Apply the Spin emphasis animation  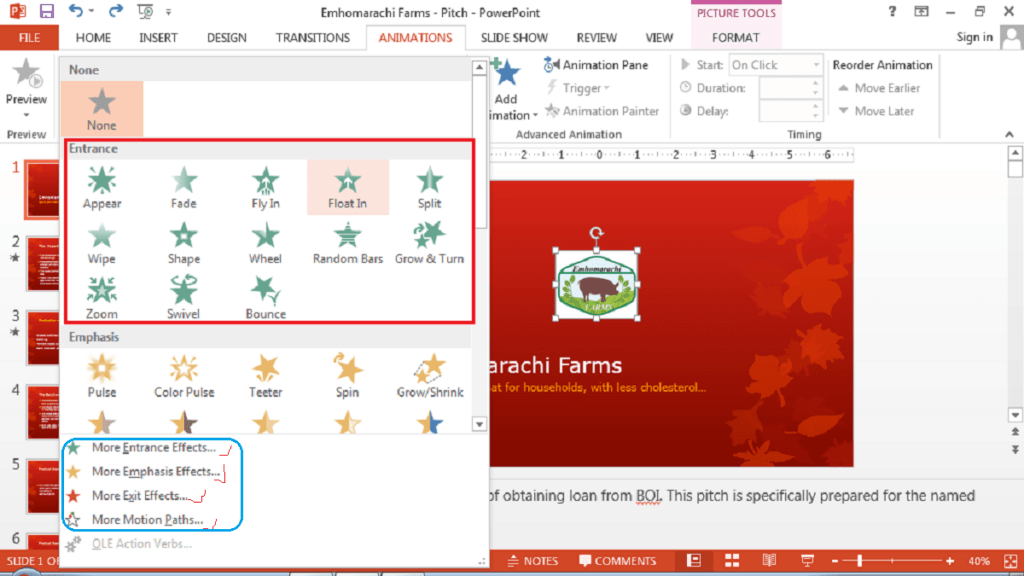point(347,371)
